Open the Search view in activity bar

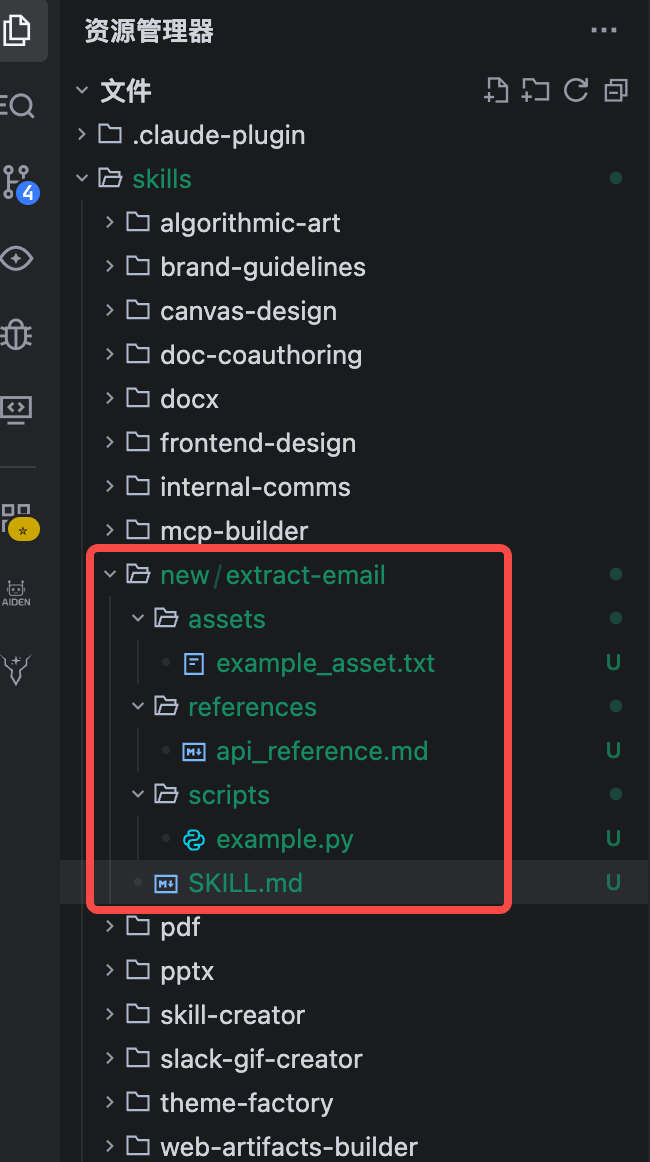tap(18, 105)
